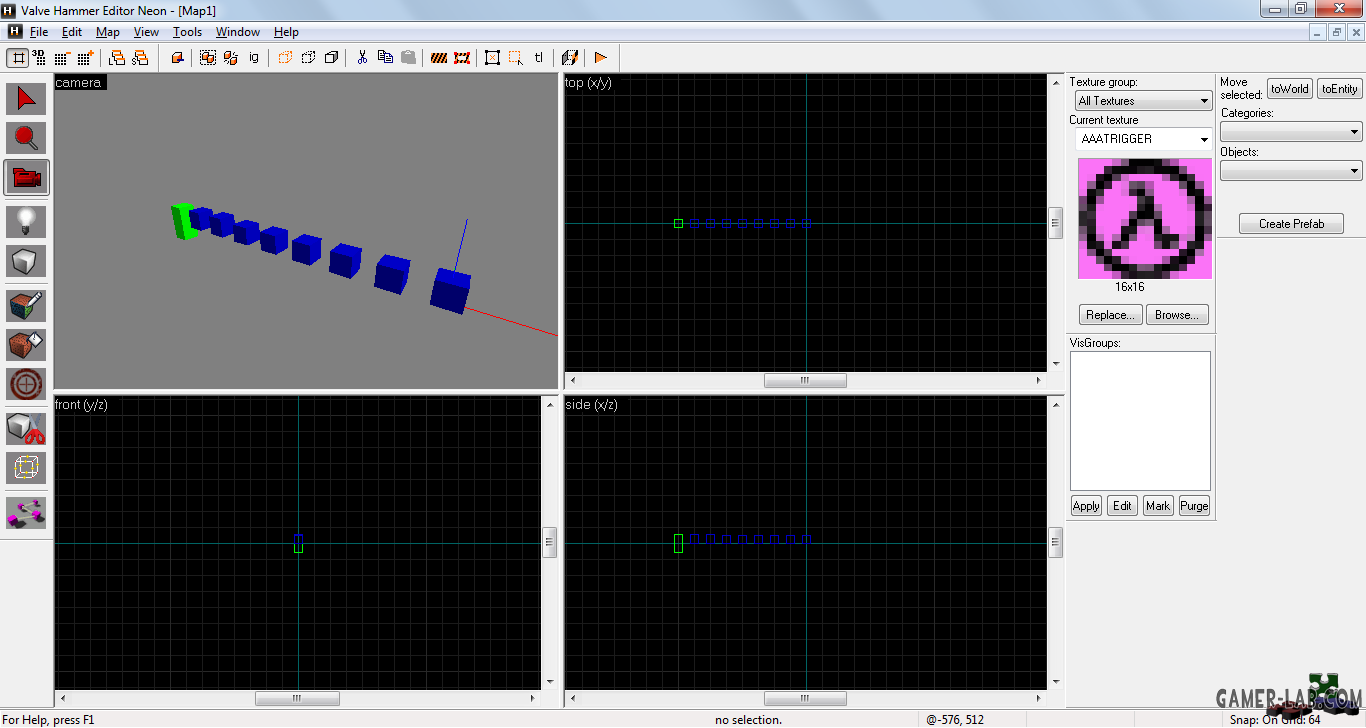The height and width of the screenshot is (728, 1366).
Task: Run the map with the play arrow
Action: 600,58
